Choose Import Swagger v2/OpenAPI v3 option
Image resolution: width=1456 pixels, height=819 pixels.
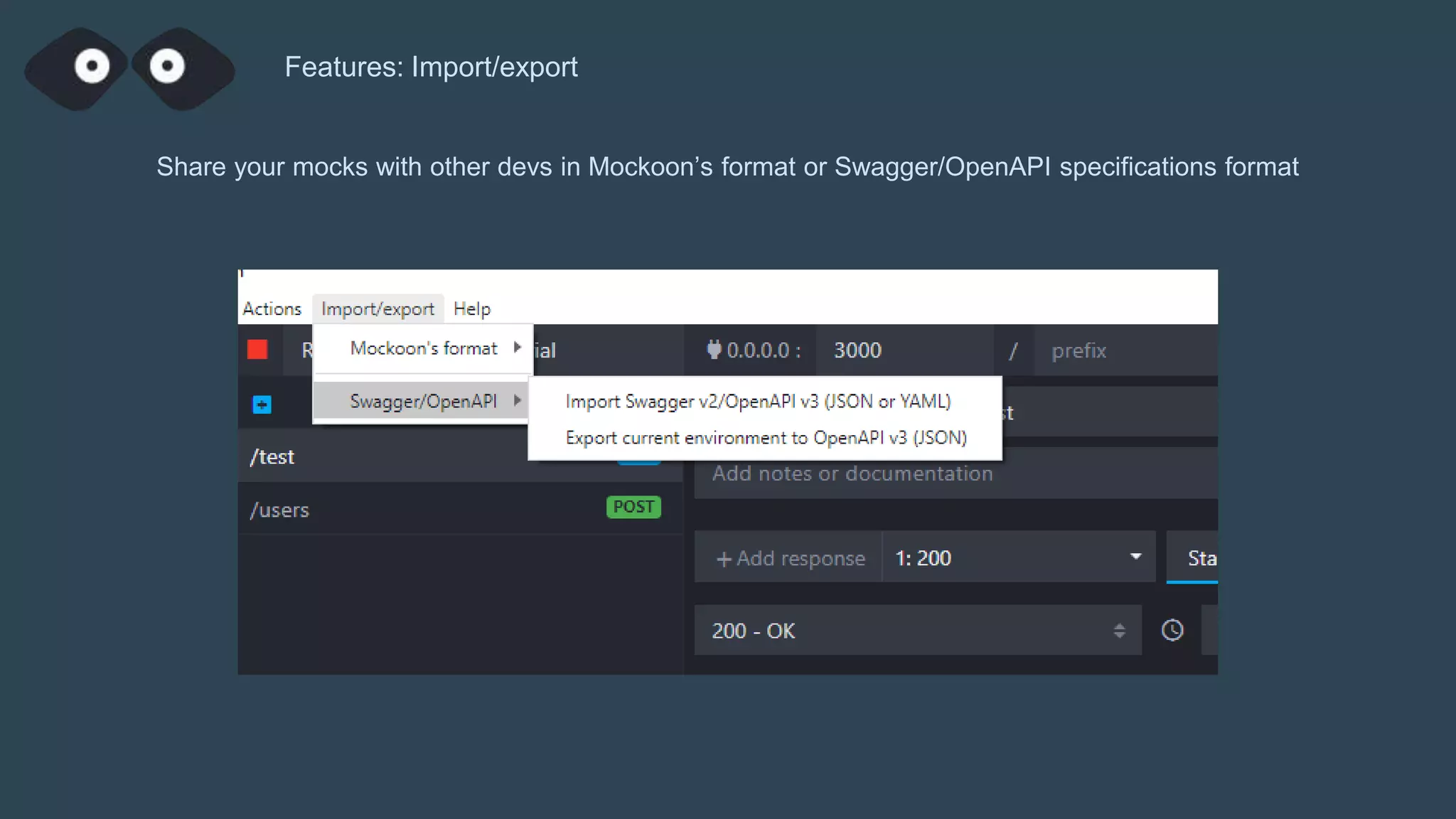tap(758, 402)
